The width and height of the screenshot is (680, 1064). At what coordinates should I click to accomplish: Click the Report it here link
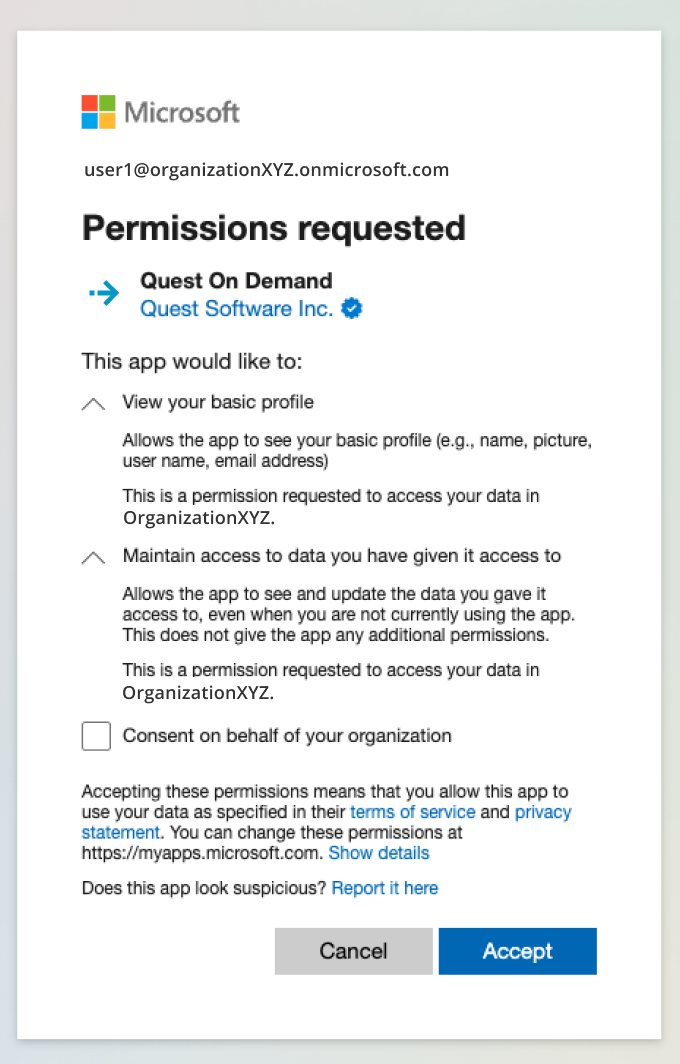[384, 888]
